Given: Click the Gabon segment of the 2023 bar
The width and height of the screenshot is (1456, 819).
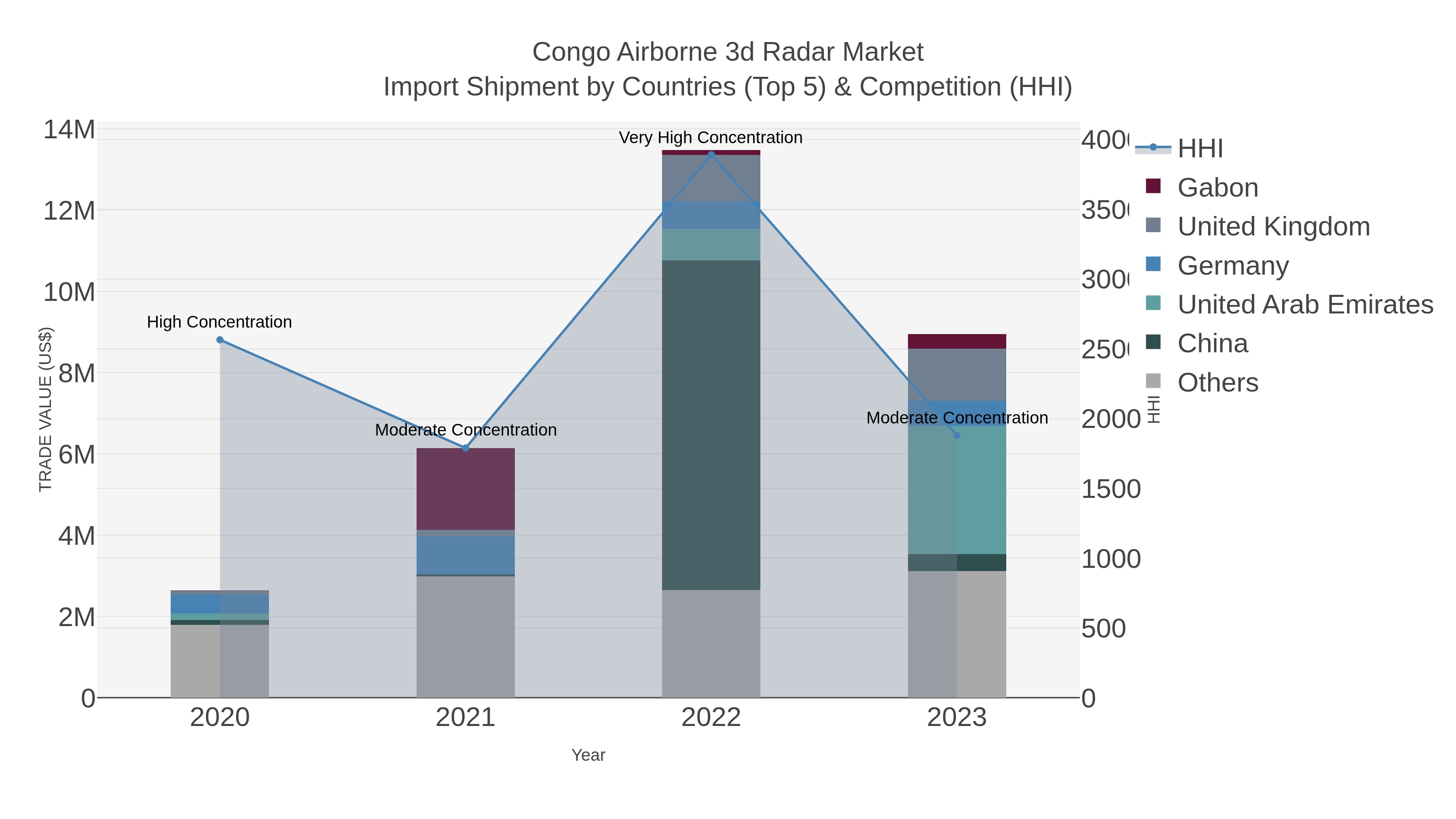Looking at the screenshot, I should pos(957,341).
